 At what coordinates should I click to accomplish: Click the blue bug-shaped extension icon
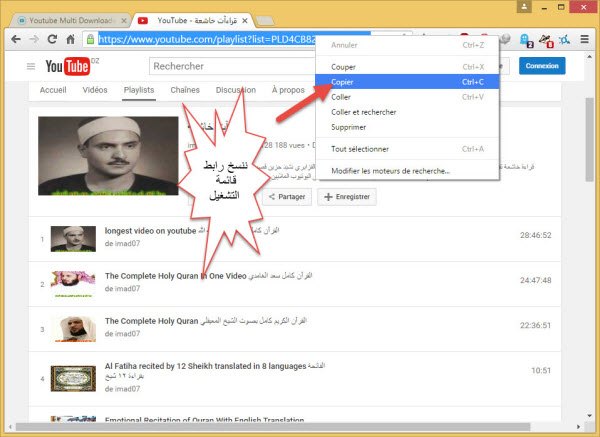pos(564,39)
